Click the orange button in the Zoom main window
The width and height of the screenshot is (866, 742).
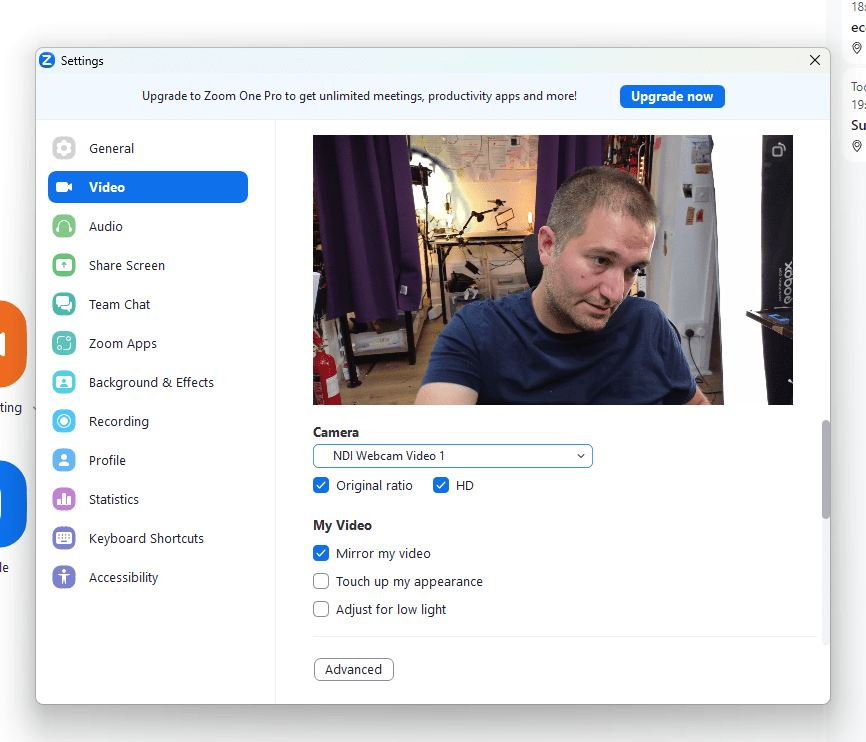click(12, 344)
